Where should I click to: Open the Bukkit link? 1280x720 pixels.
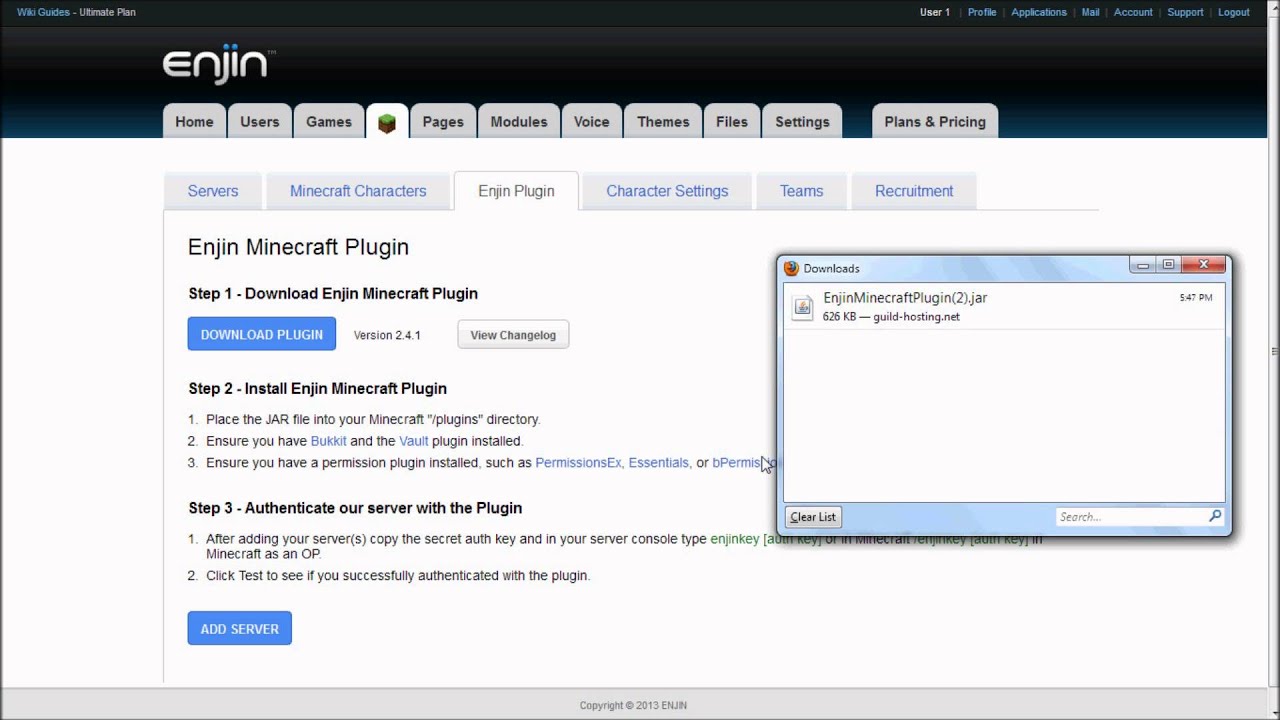coord(328,441)
